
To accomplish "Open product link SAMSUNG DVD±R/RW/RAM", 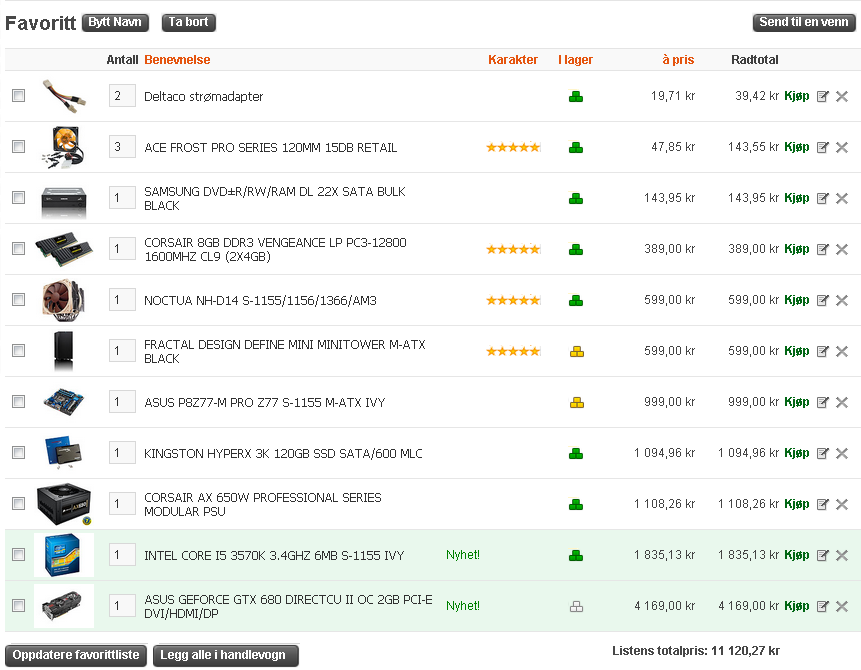I will point(275,198).
